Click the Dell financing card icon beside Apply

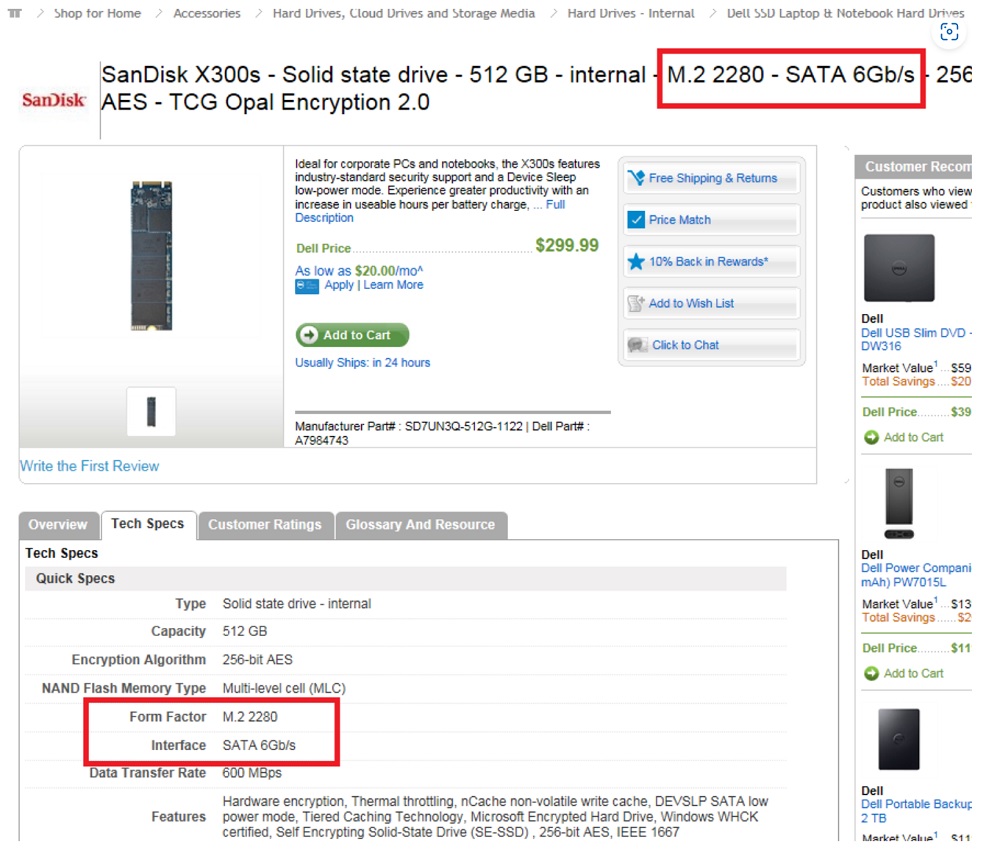307,286
